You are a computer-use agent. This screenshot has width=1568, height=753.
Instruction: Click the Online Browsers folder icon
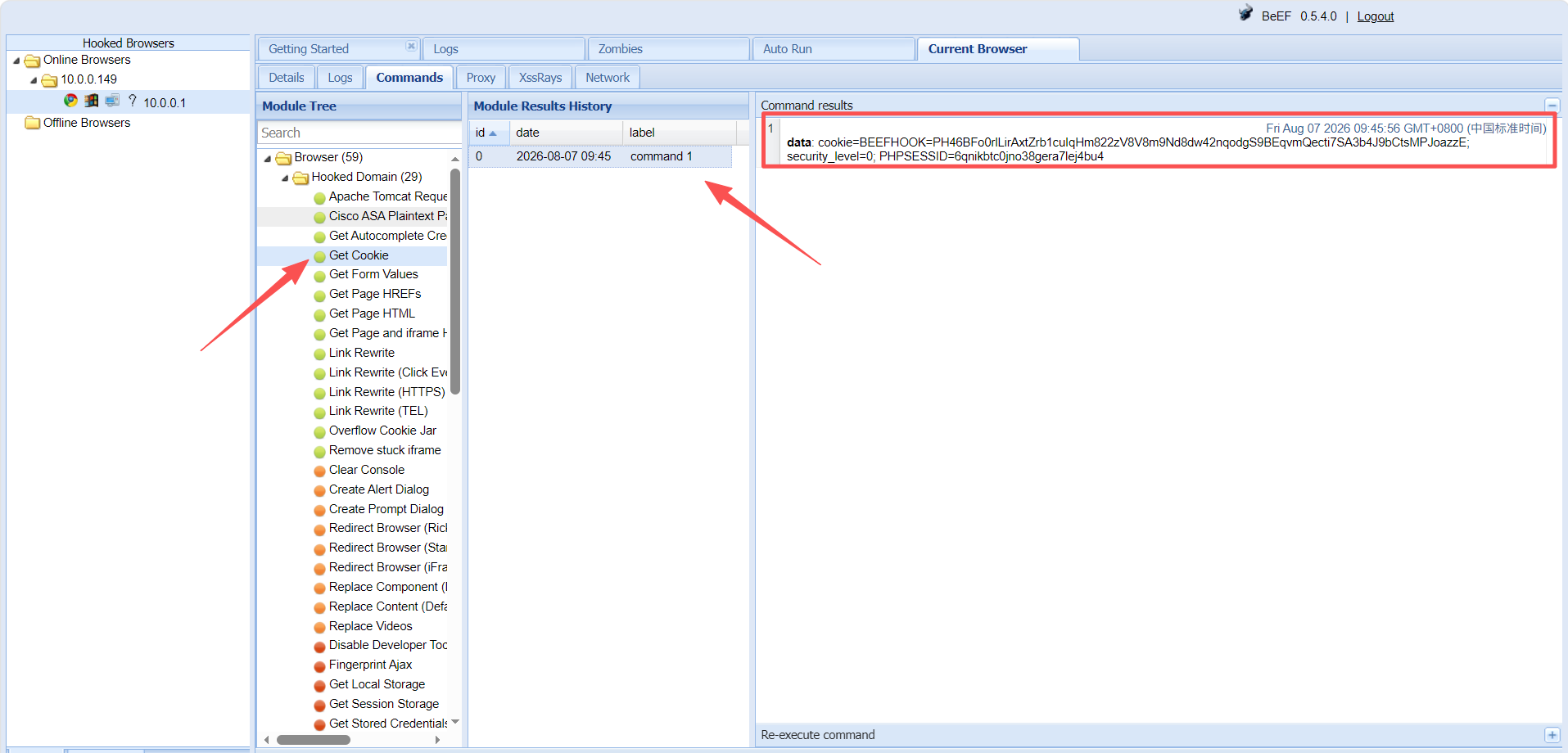pos(33,61)
